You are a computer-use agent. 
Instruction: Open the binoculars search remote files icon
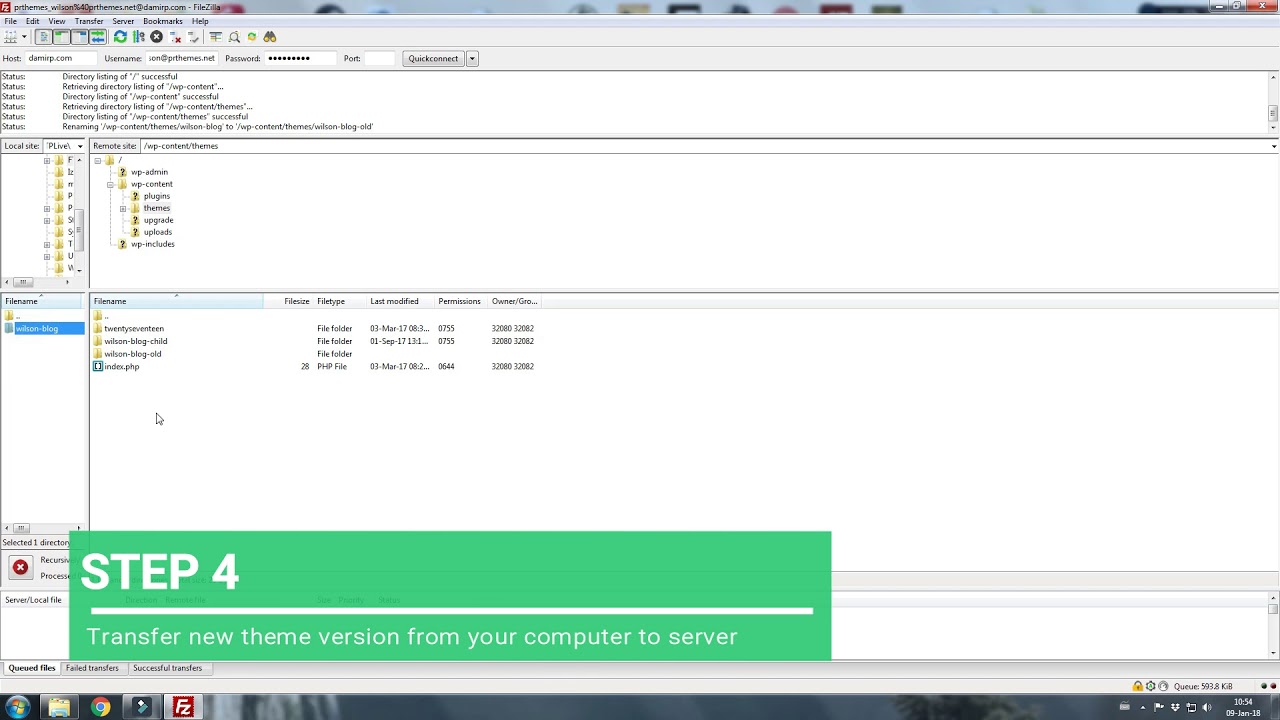click(x=270, y=37)
